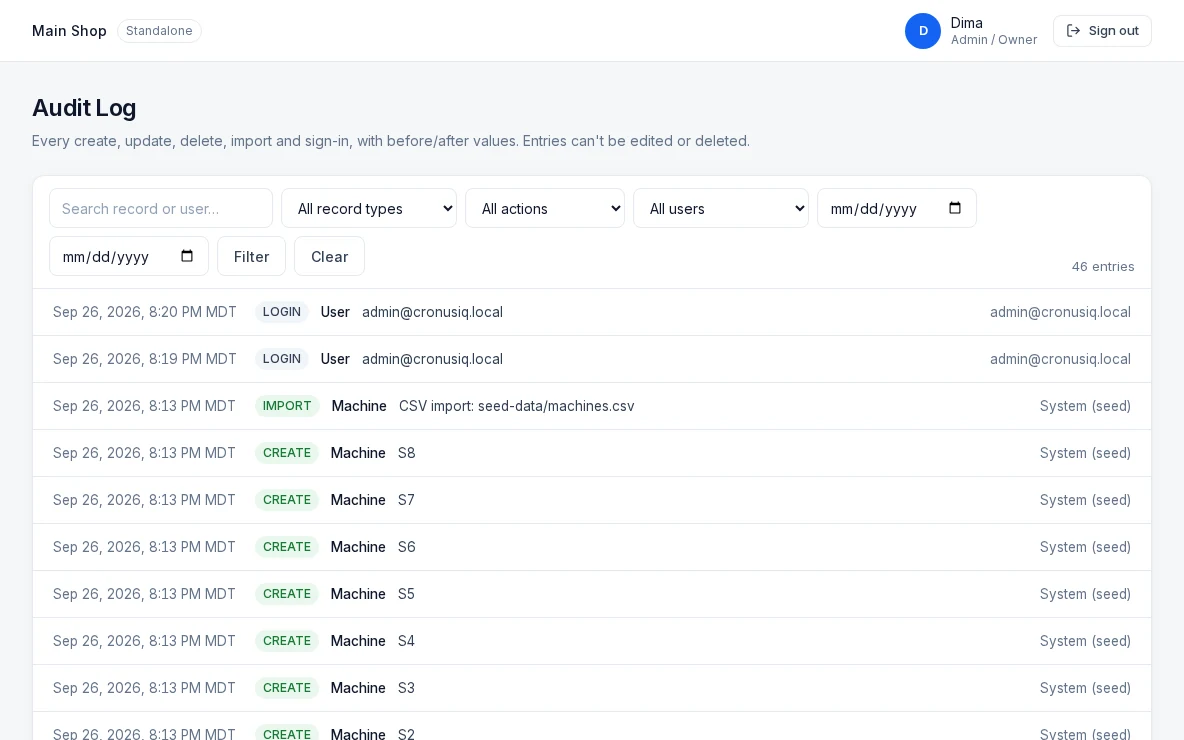Click the Standalone badge

point(159,31)
